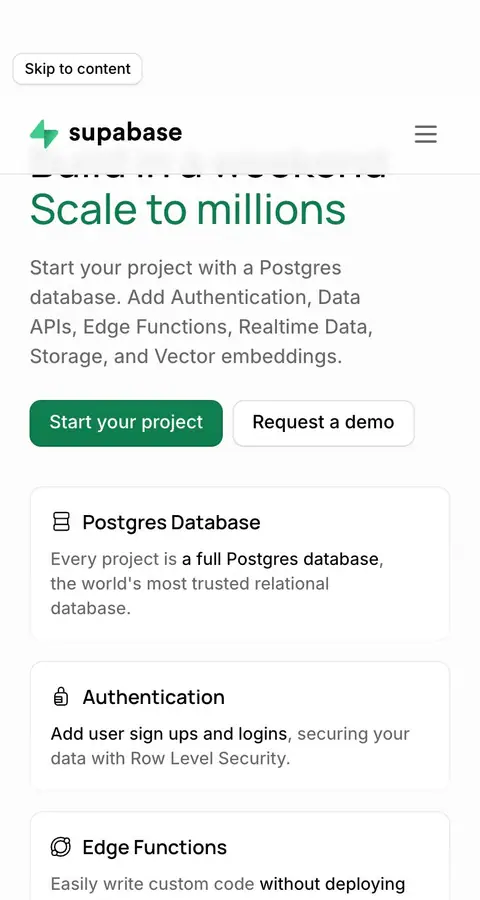Click the Authentication padlock icon
Screen dimensions: 480x900
click(x=61, y=697)
